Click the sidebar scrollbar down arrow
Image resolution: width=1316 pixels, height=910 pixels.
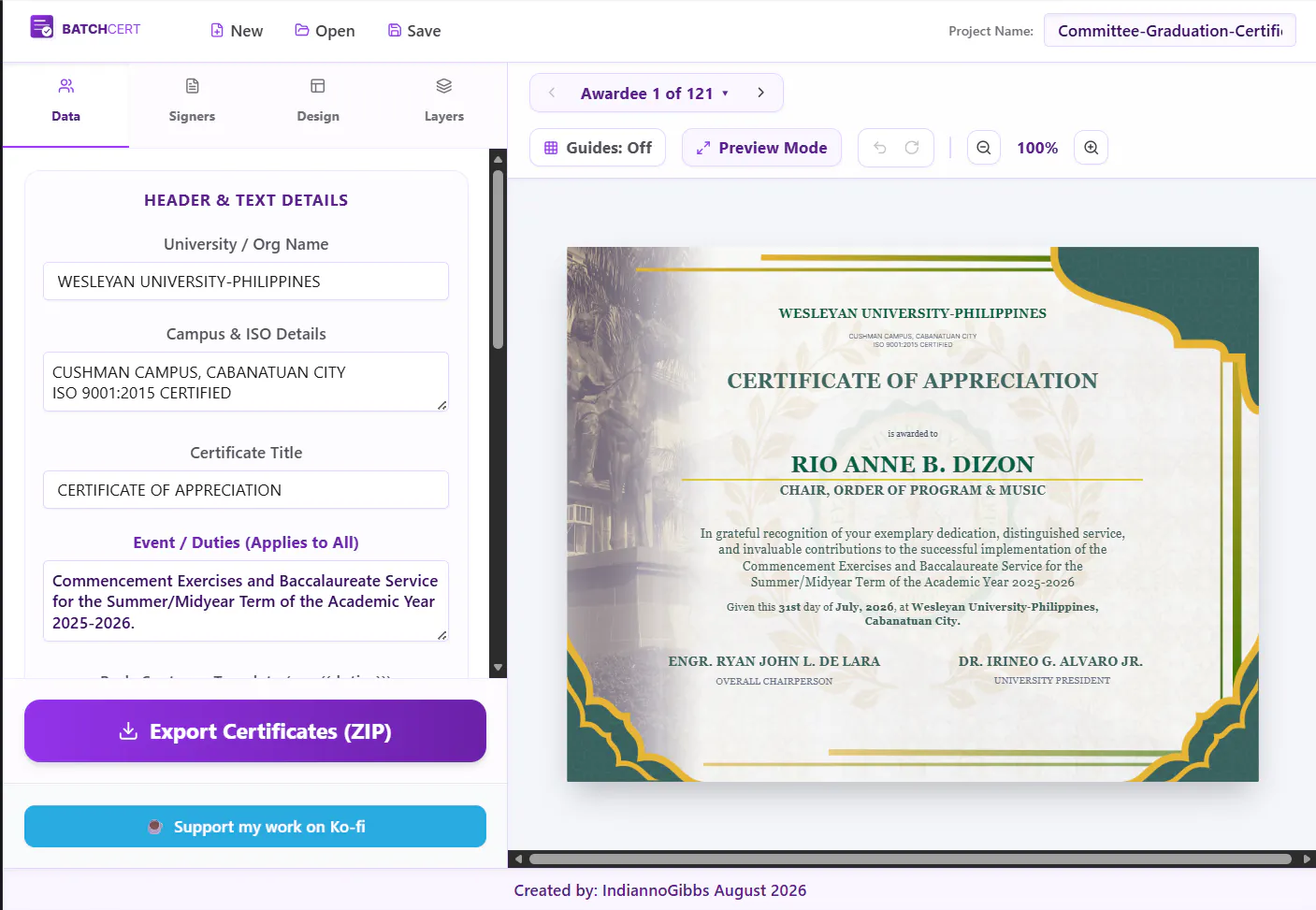click(x=499, y=668)
